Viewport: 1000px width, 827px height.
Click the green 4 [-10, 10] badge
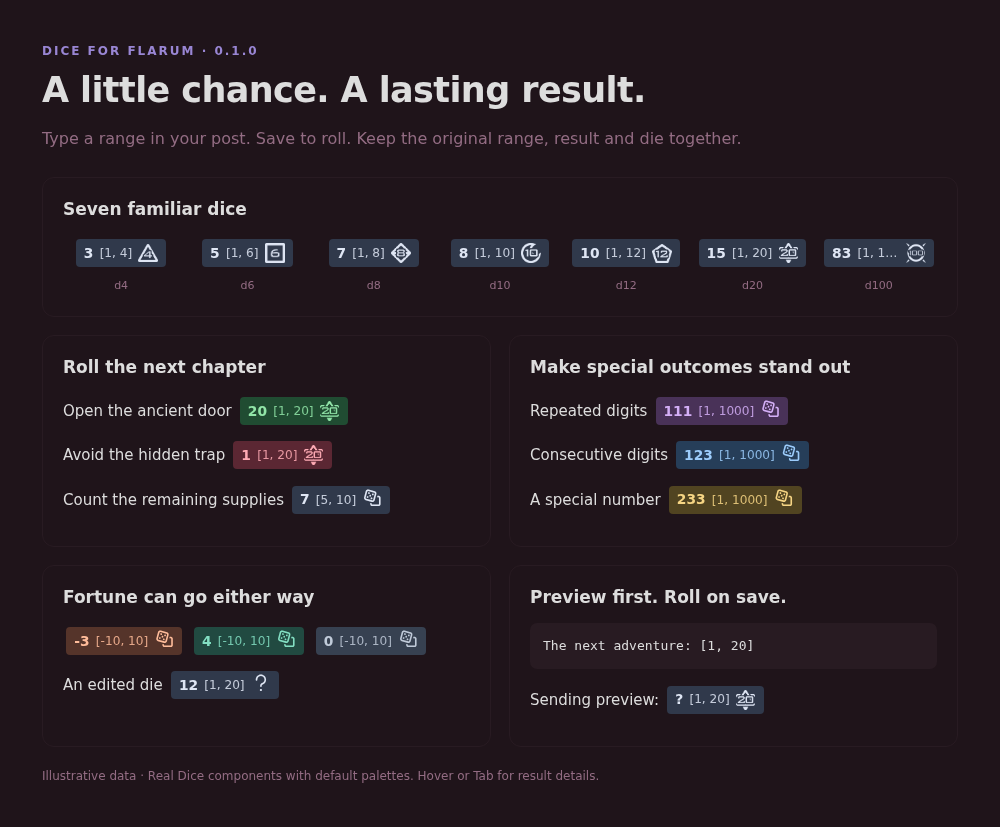click(249, 641)
